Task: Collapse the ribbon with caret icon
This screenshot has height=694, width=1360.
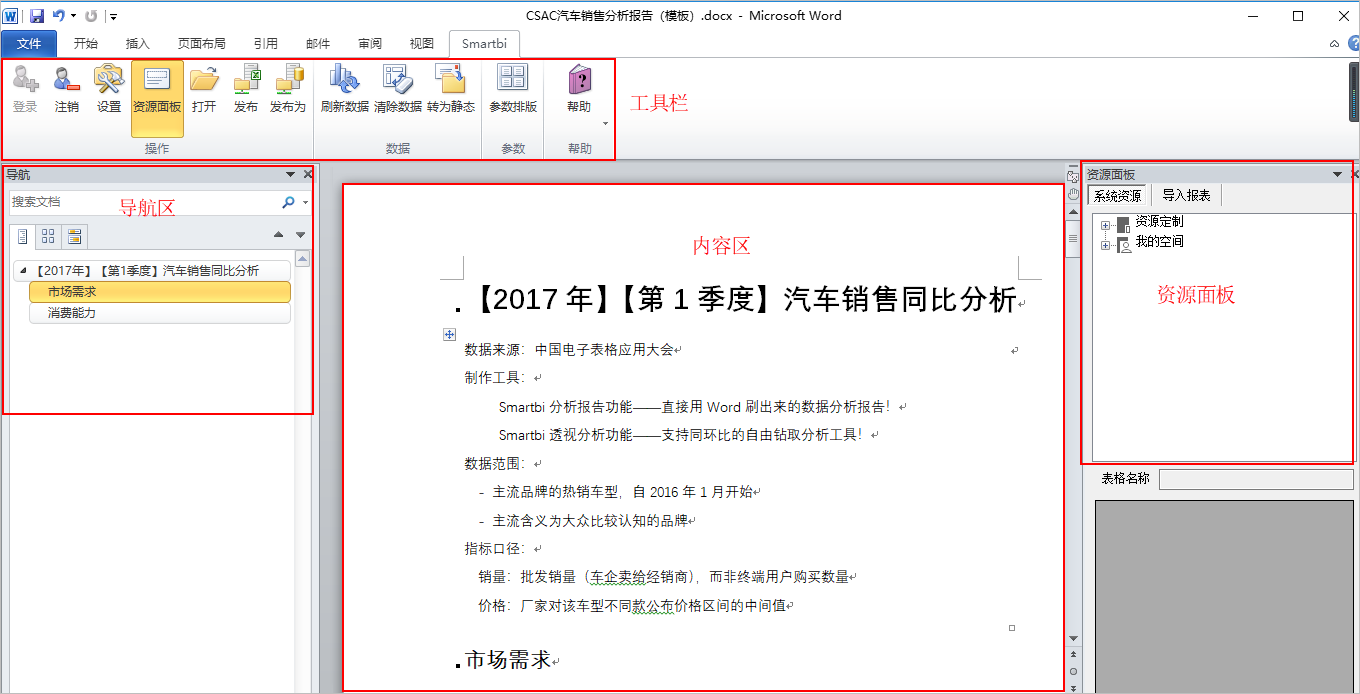Action: click(x=1334, y=44)
